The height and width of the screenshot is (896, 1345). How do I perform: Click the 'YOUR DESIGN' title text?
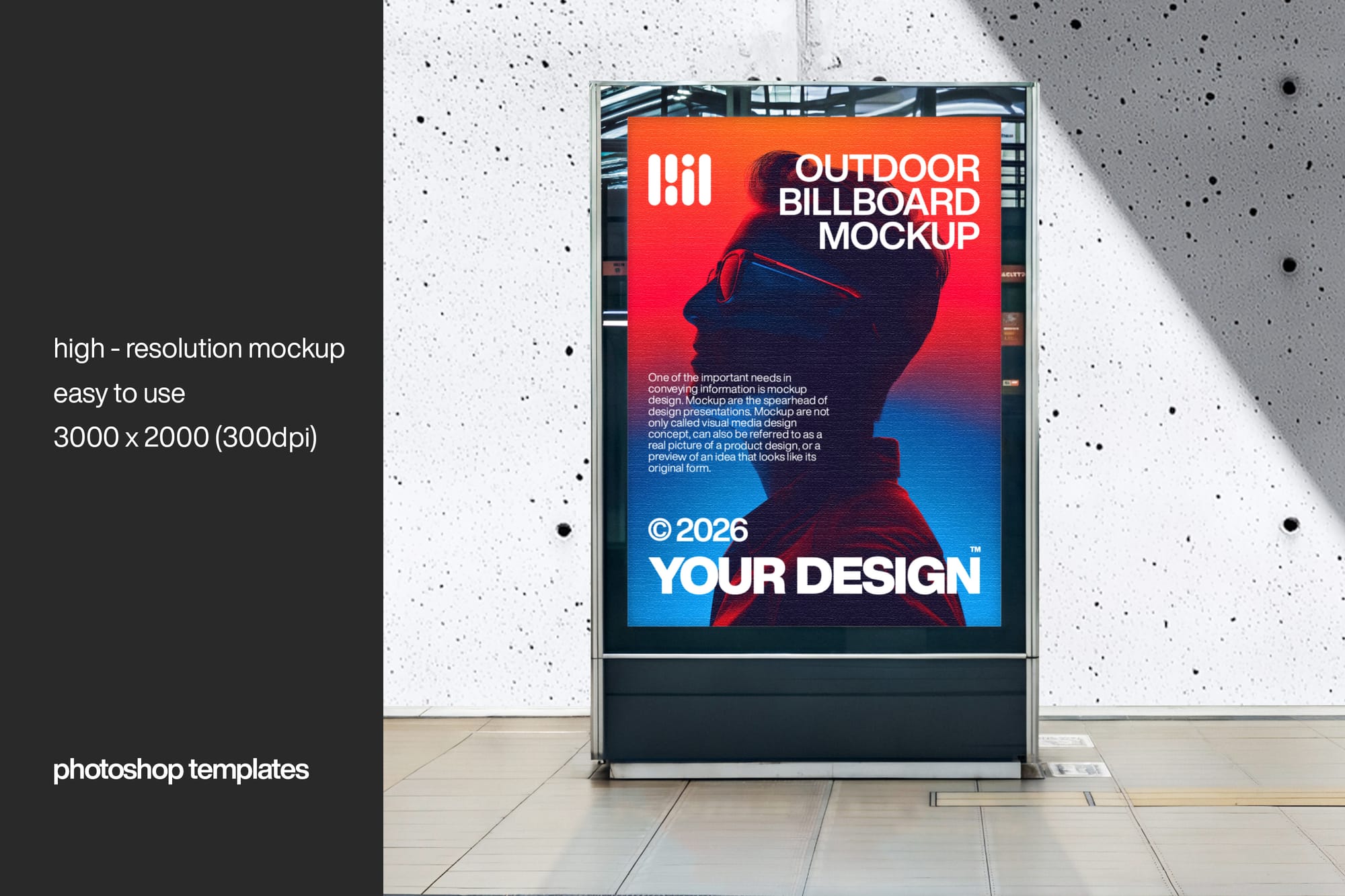tap(814, 576)
